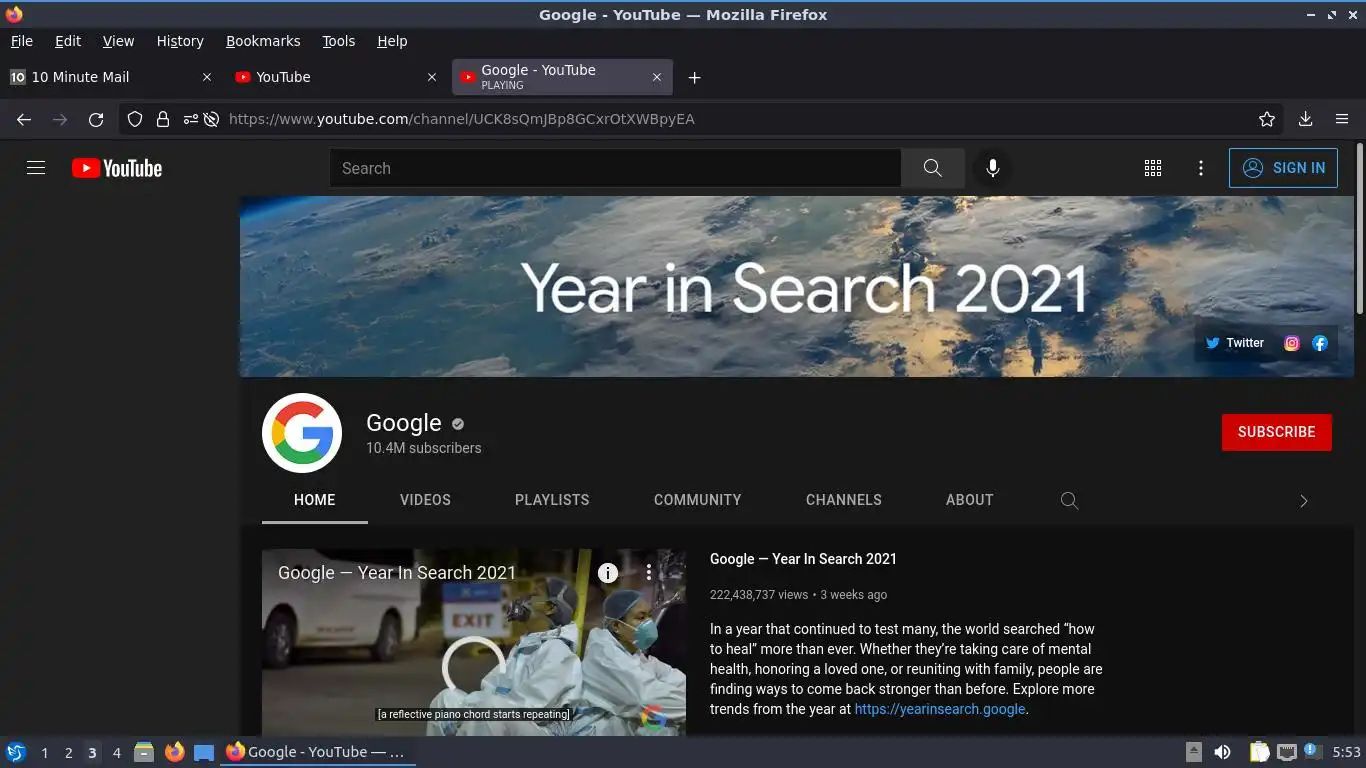Open Firefox application menu
1366x768 pixels.
[x=1342, y=119]
